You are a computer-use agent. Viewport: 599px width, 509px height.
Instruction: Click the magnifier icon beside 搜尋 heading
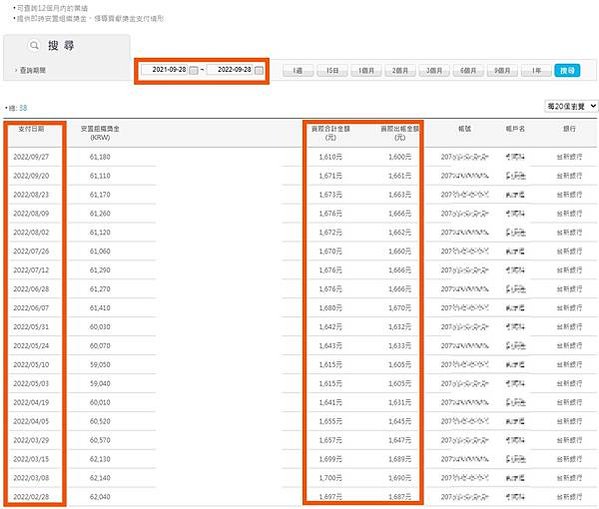click(x=34, y=45)
